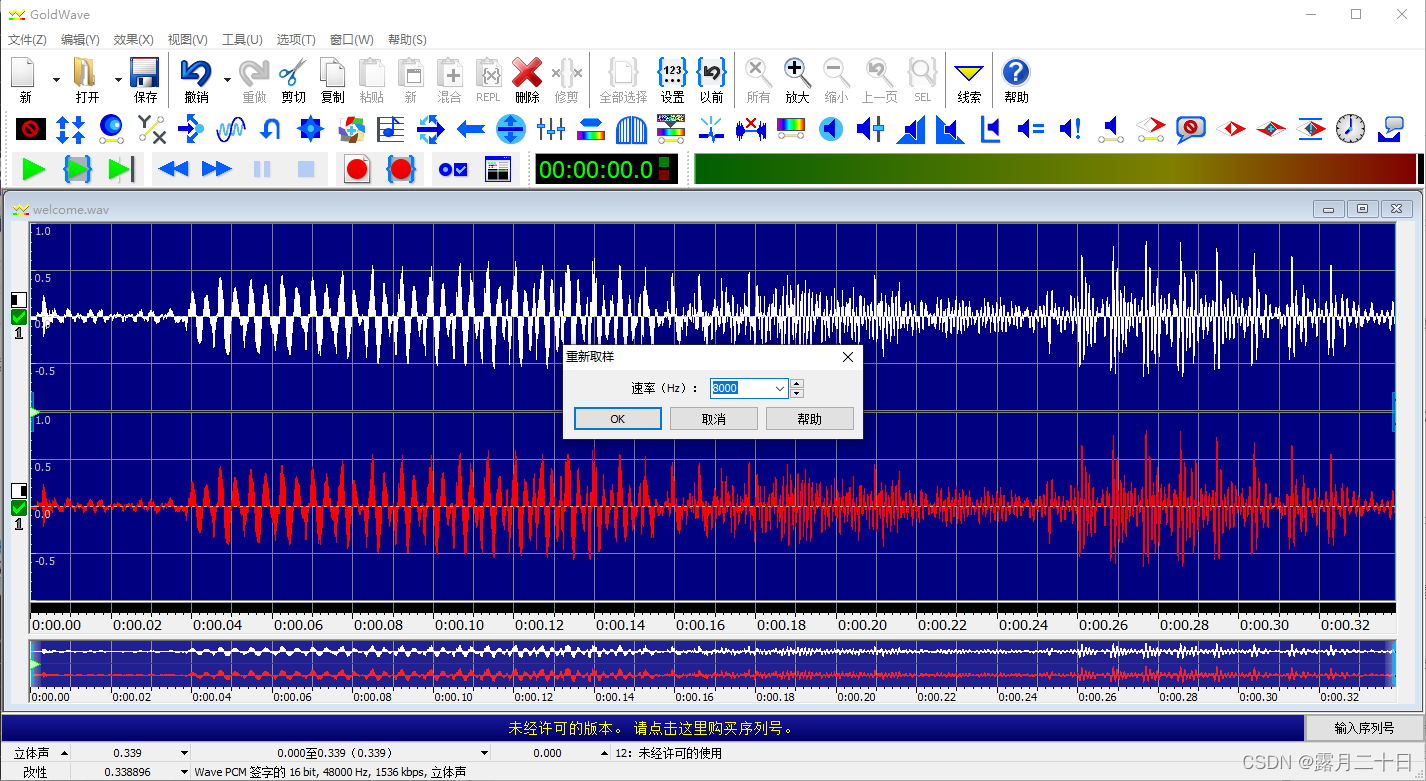Viewport: 1426px width, 781px height.
Task: Click the purchase serial number notice link
Action: (x=652, y=728)
